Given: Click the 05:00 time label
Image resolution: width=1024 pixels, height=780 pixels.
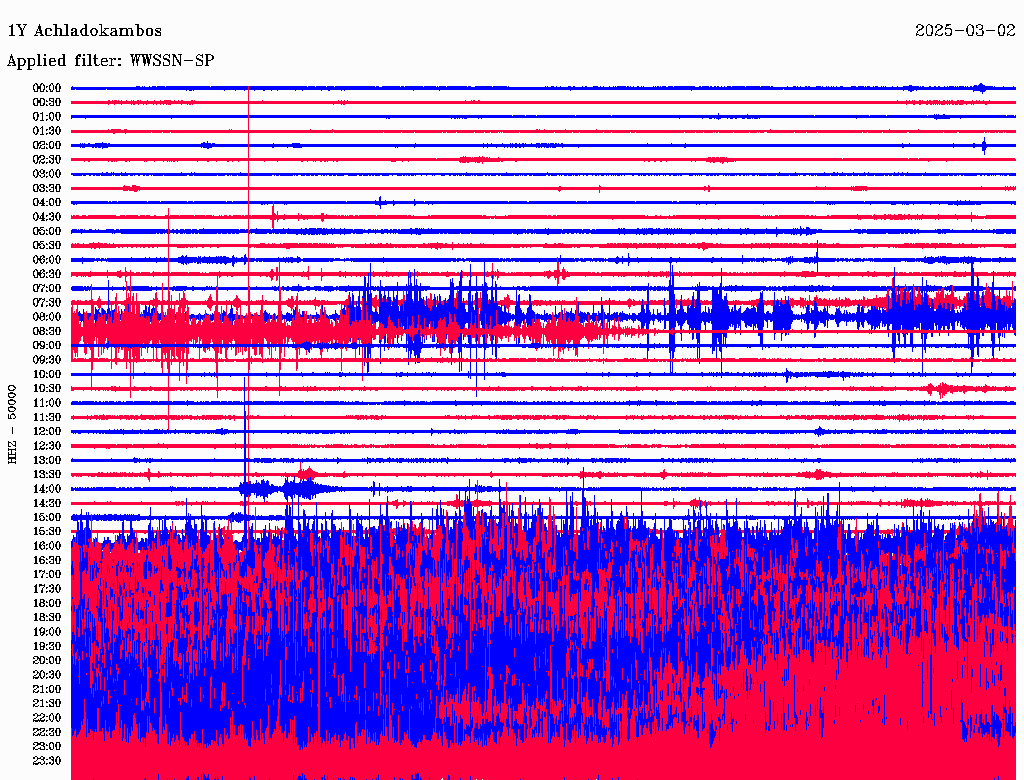Looking at the screenshot, I should (x=47, y=231).
